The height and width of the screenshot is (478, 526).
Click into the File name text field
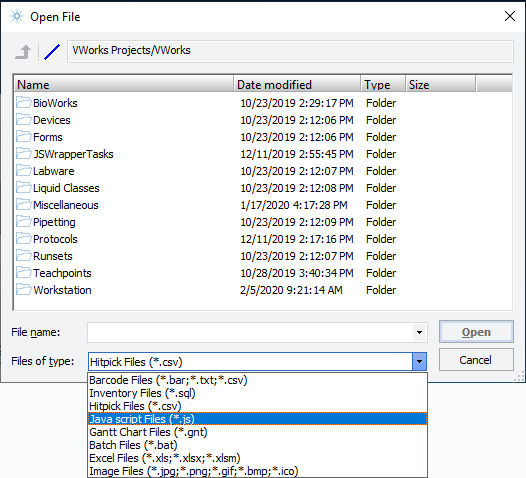[x=250, y=332]
